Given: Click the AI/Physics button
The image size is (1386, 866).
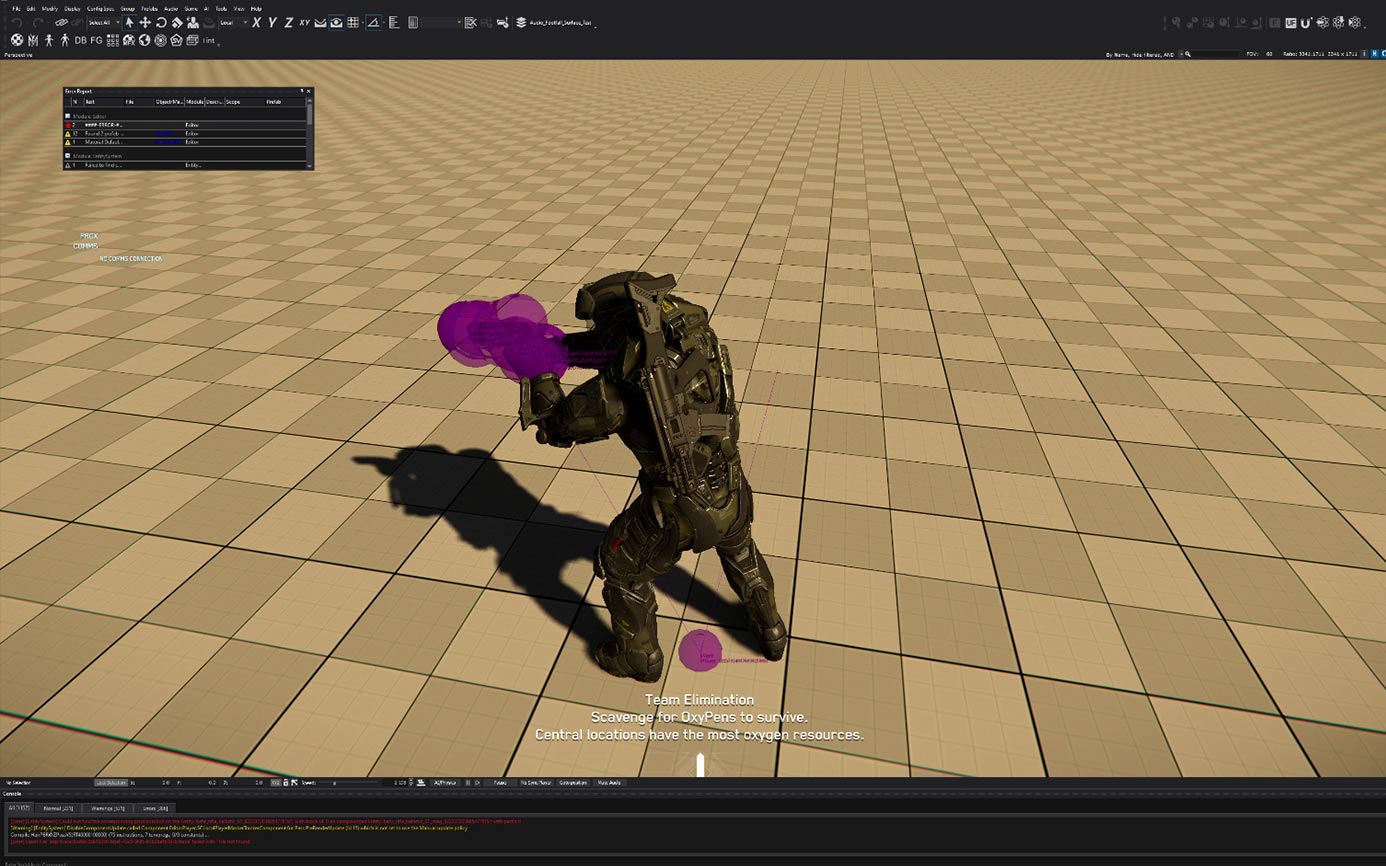Looking at the screenshot, I should point(445,782).
